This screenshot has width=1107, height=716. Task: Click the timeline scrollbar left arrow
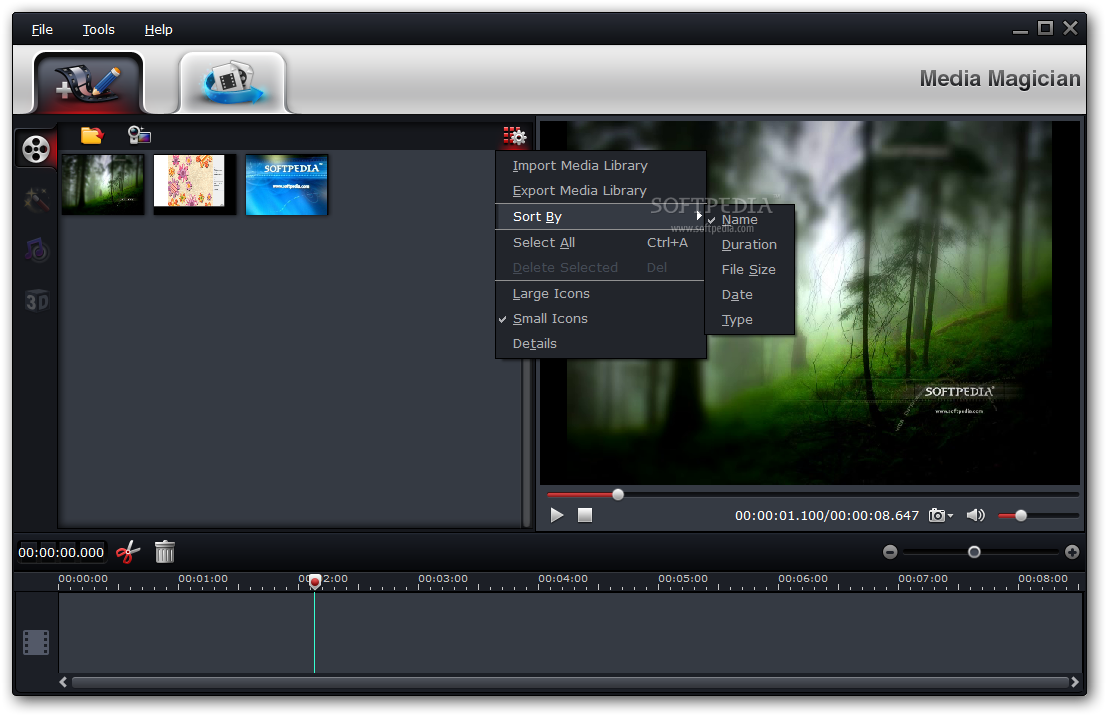[64, 682]
